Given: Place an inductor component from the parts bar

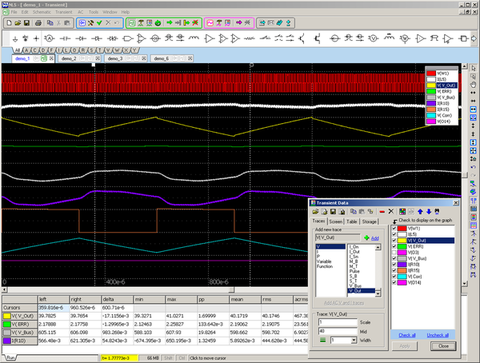Looking at the screenshot, I should pyautogui.click(x=194, y=38).
